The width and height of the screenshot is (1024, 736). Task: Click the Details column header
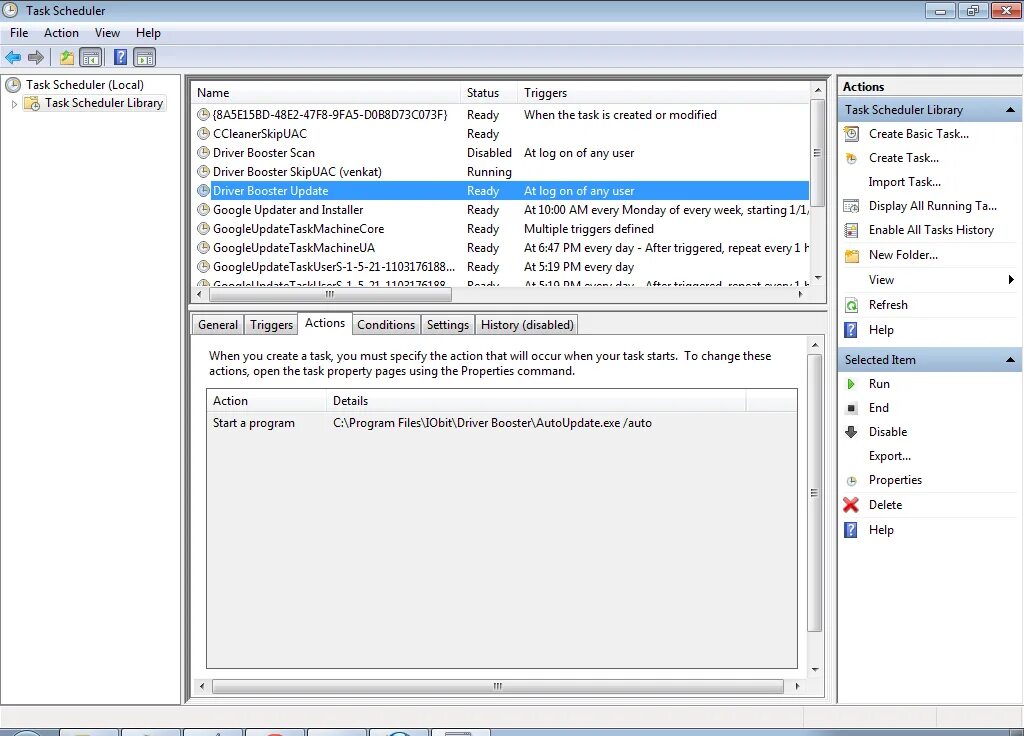tap(536, 401)
